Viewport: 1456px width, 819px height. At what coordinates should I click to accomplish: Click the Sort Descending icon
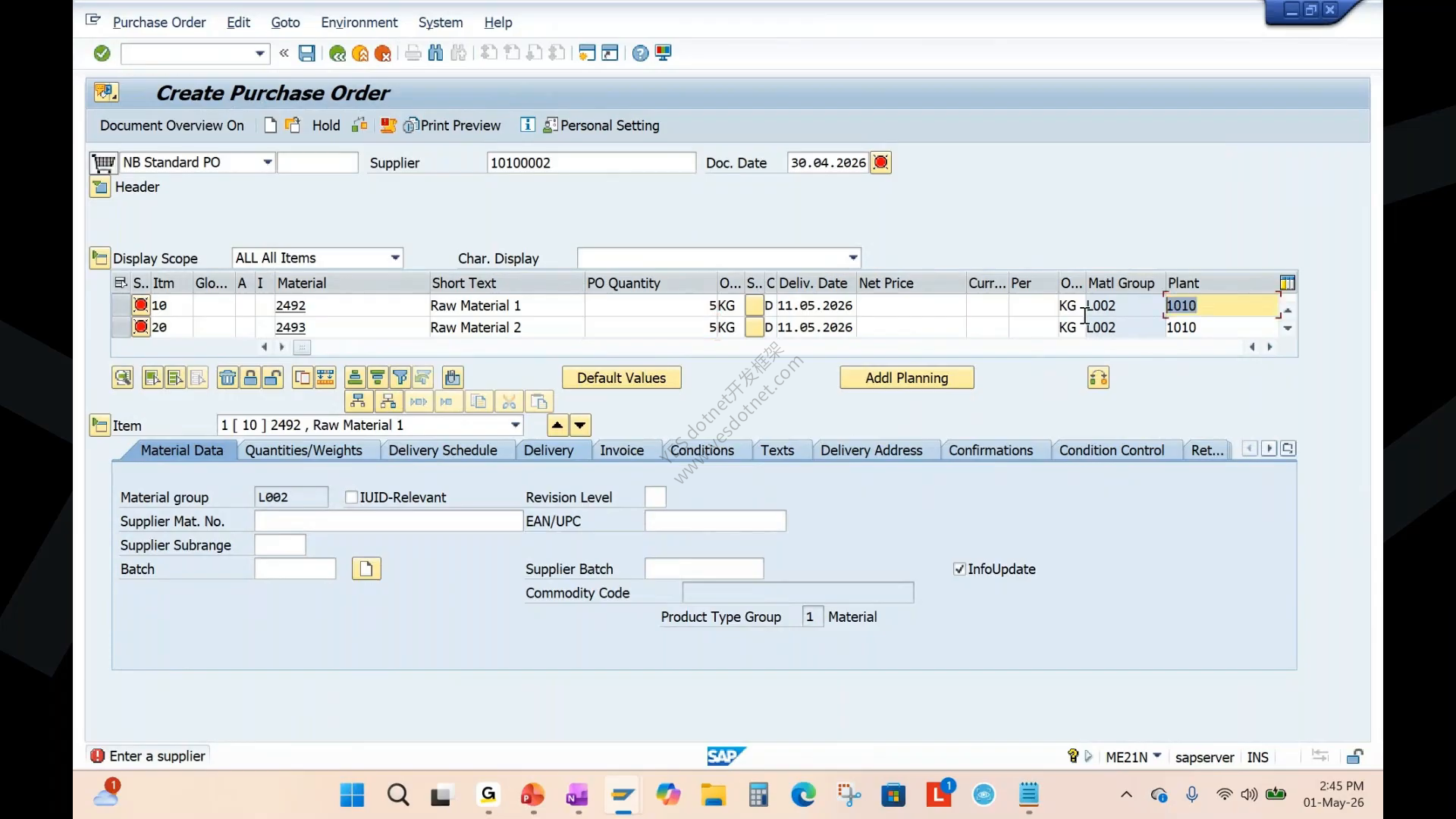pos(378,378)
